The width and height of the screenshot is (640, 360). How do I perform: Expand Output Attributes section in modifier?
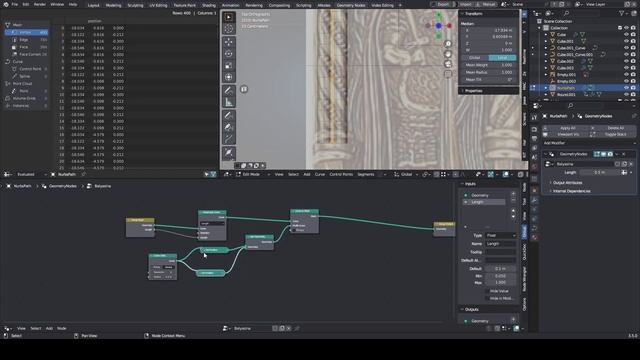tap(567, 183)
